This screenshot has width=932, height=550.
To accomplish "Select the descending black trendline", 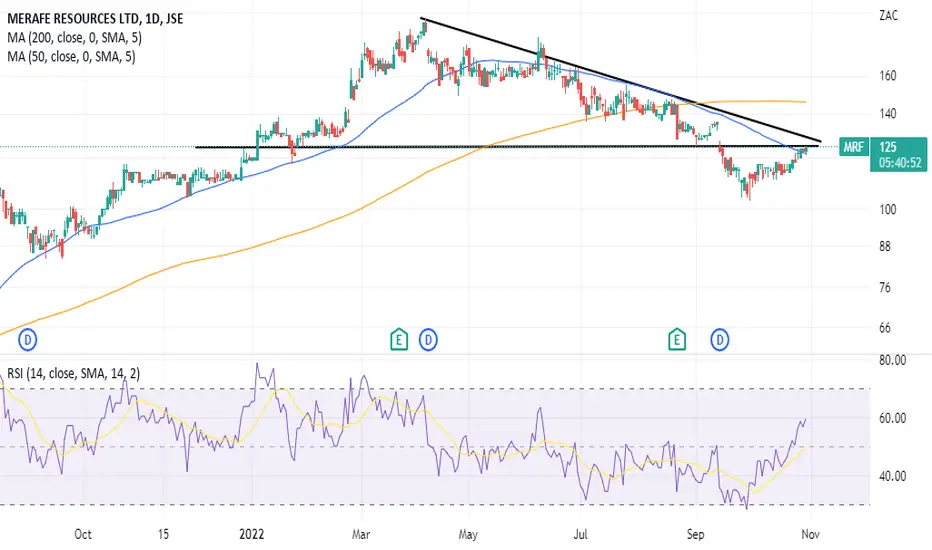I will pos(619,80).
